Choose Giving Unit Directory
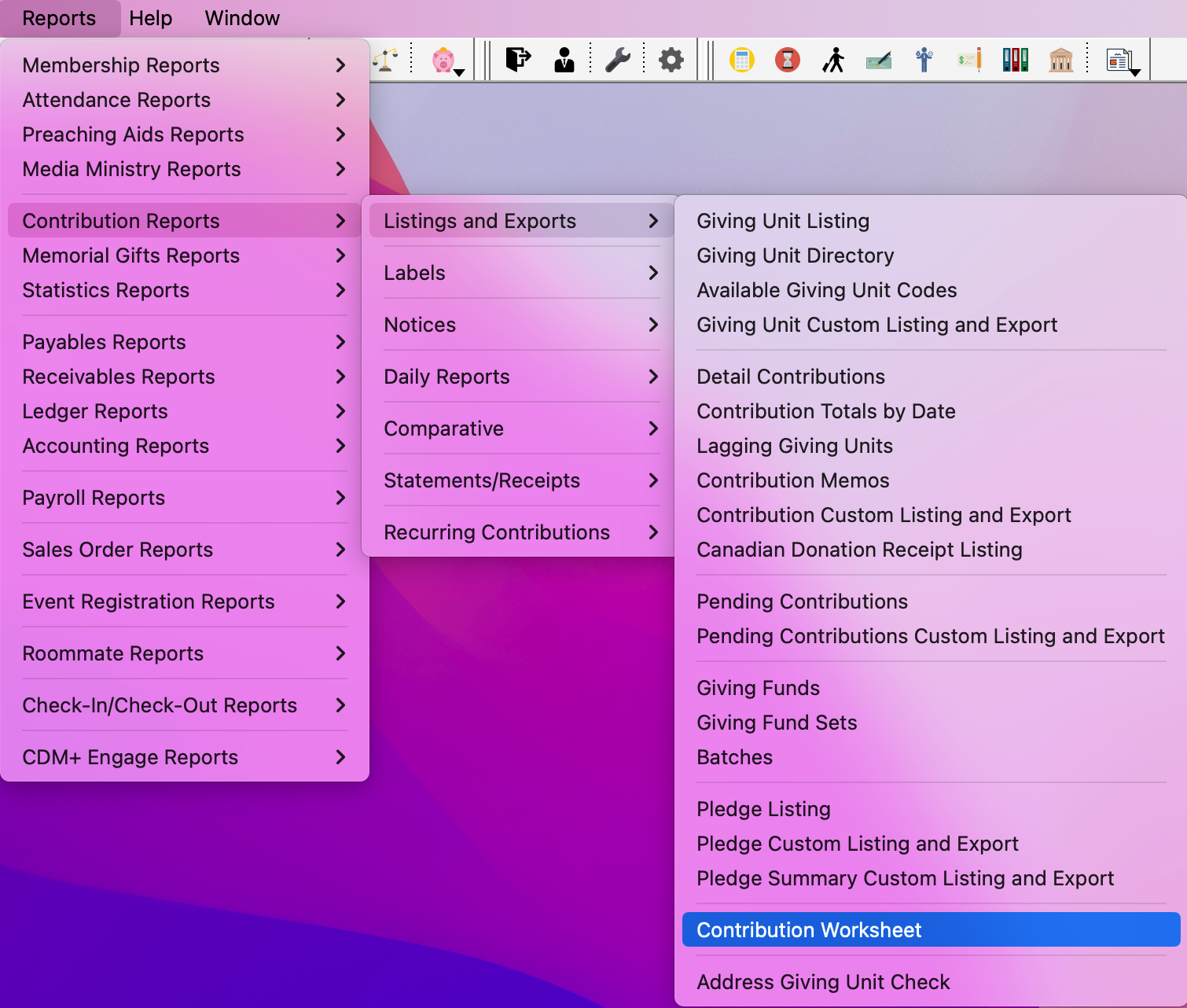 coord(795,256)
